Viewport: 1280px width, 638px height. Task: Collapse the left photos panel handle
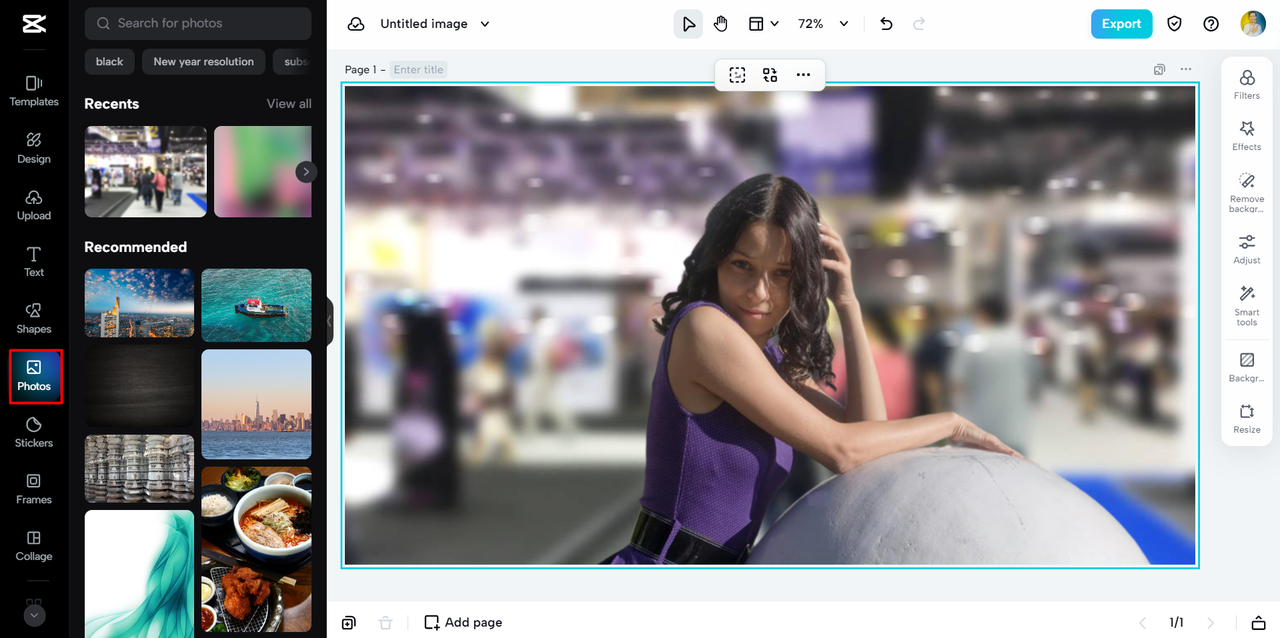click(329, 322)
